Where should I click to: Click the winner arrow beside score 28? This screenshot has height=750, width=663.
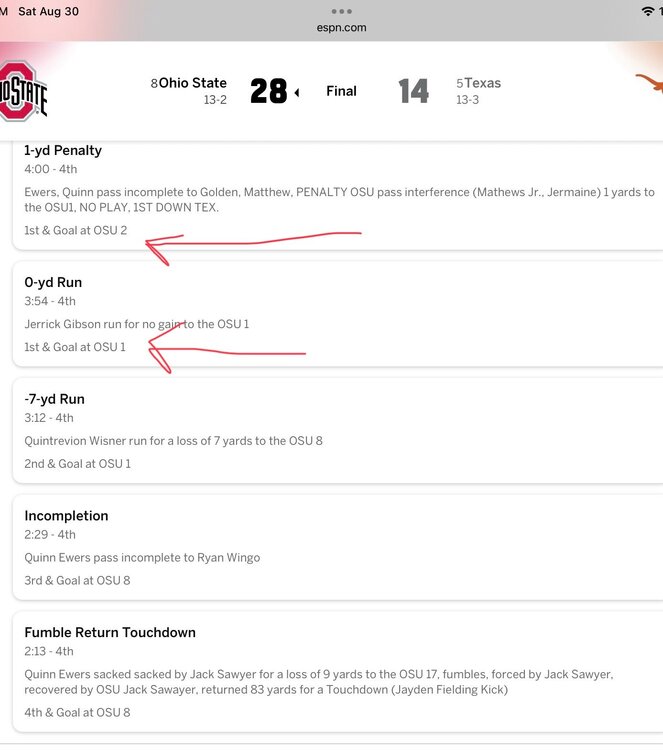click(296, 93)
